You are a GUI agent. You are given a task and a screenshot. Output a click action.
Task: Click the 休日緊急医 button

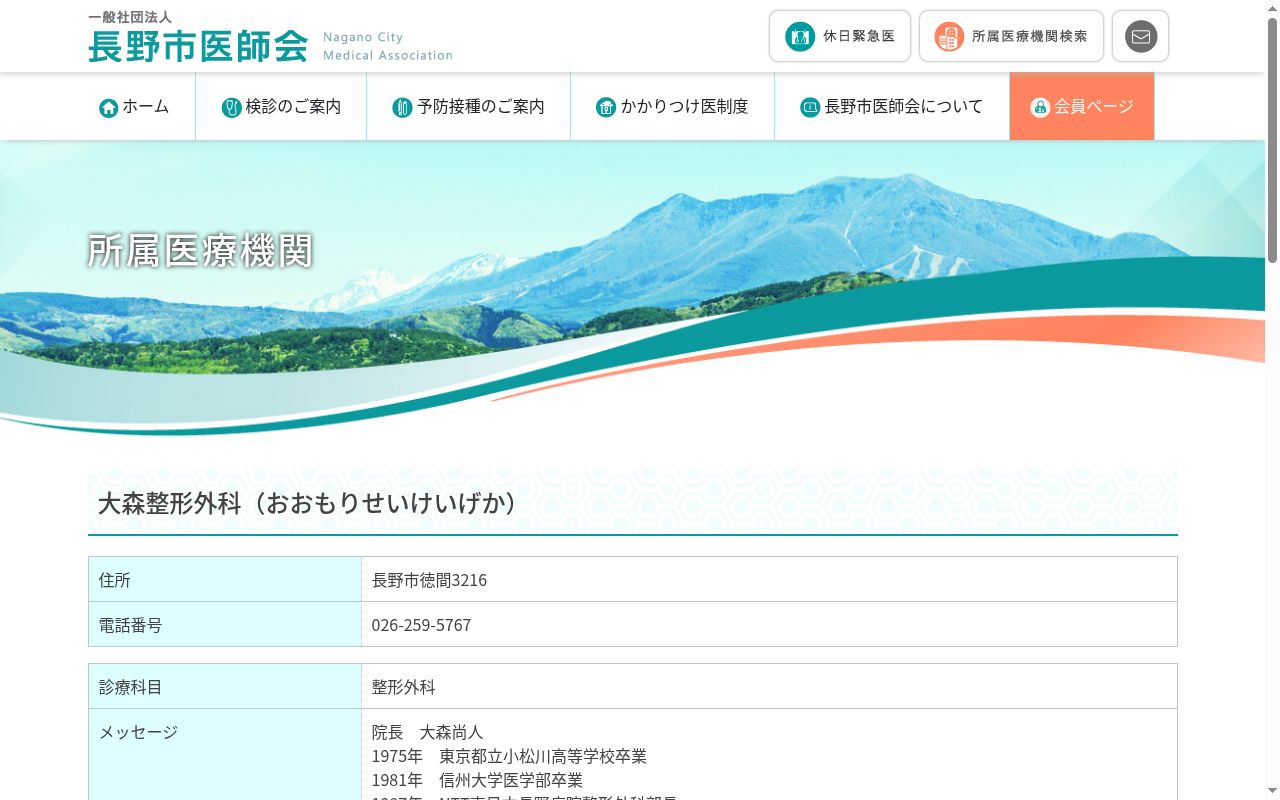tap(840, 37)
